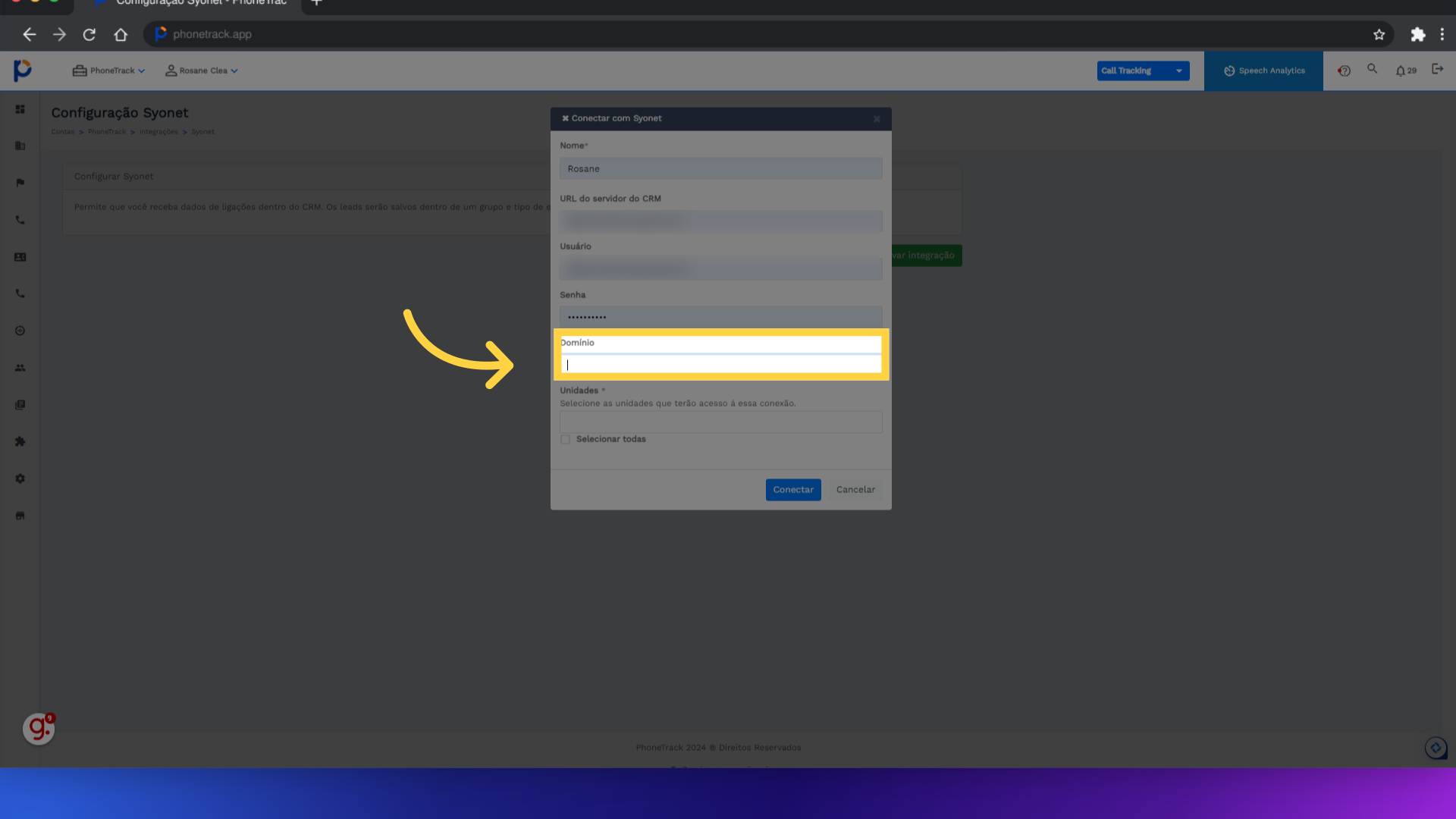Open the browser three-dot menu
This screenshot has height=819, width=1456.
(1442, 34)
